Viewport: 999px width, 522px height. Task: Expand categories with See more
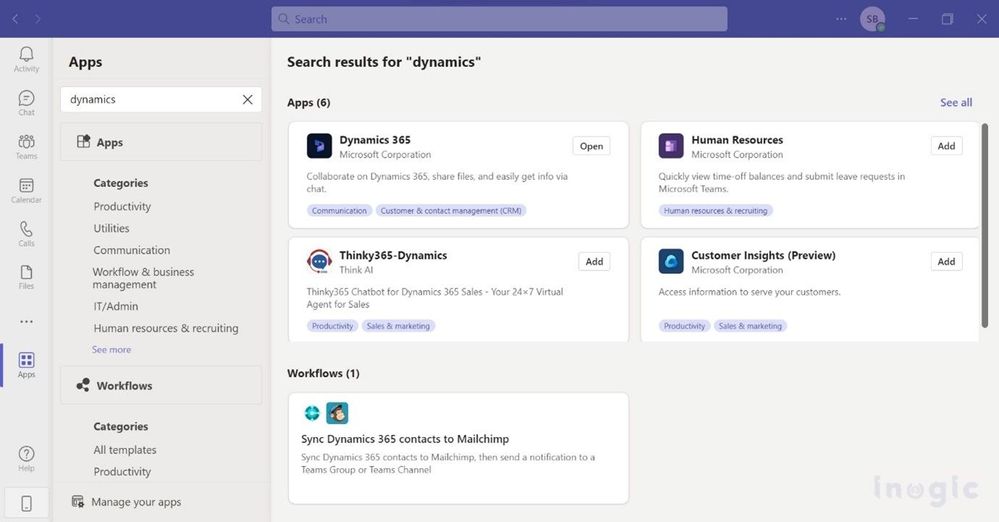[x=111, y=349]
